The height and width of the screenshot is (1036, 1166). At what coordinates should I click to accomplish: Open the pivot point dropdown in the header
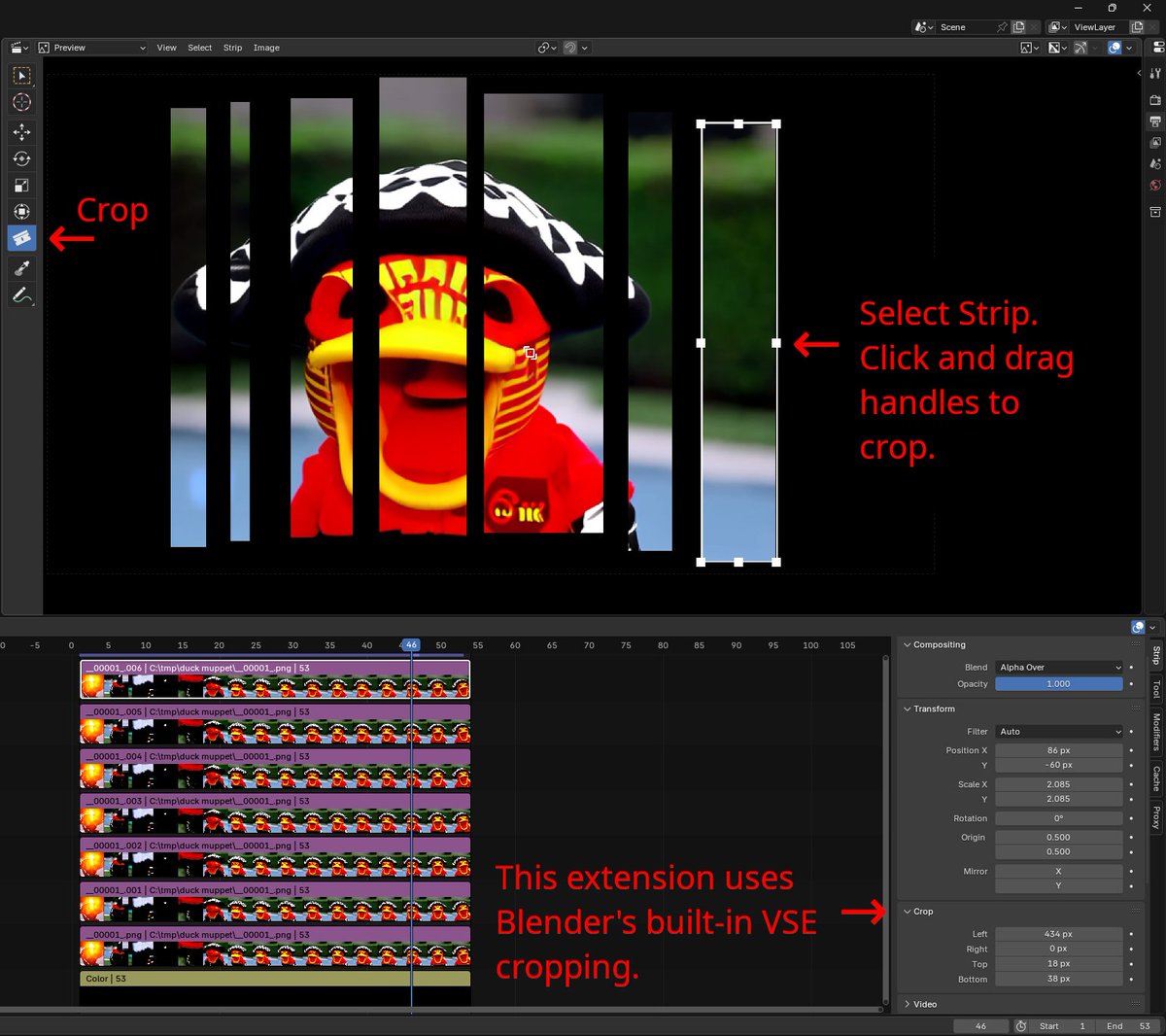(547, 48)
